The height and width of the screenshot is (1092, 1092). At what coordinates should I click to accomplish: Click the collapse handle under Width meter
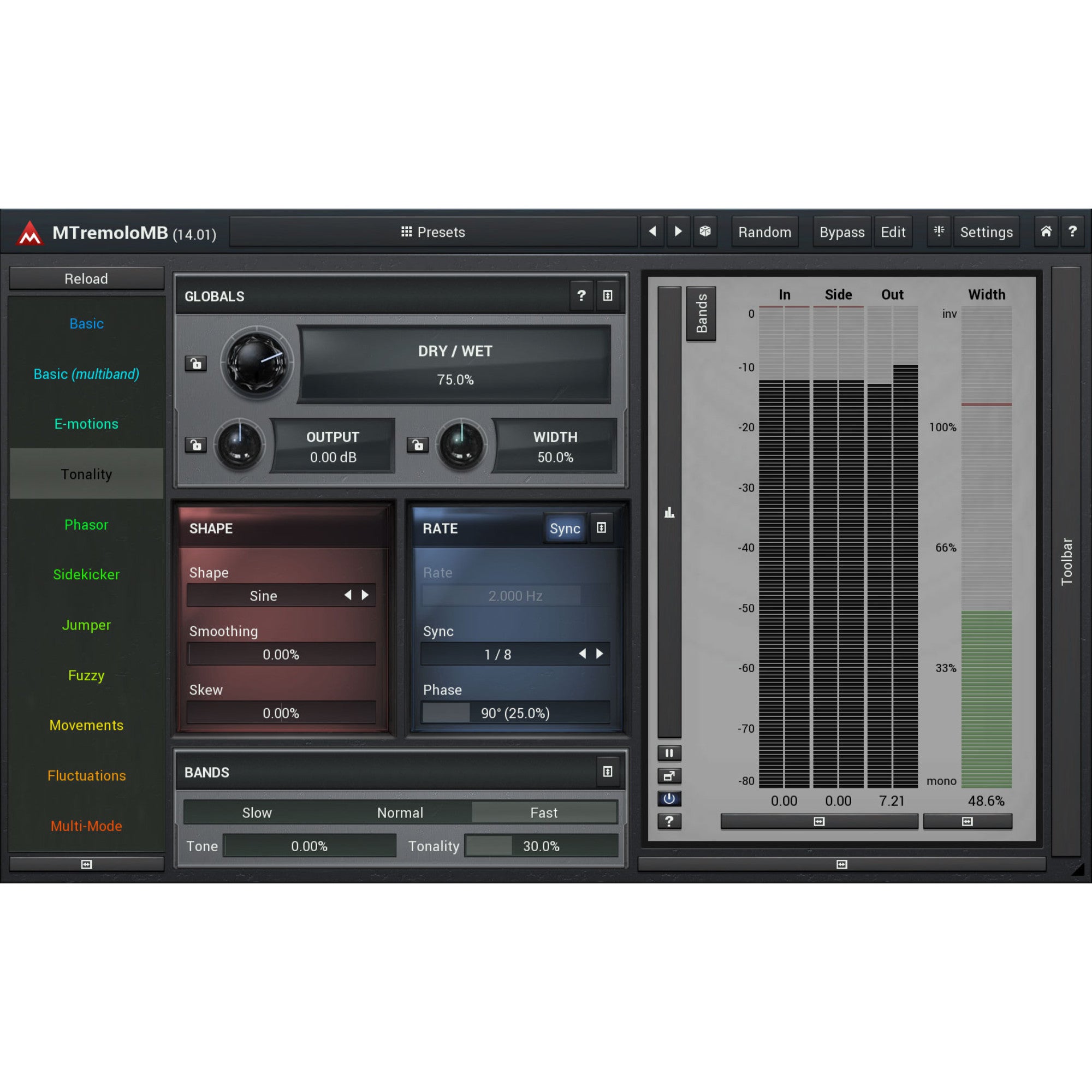[x=967, y=821]
